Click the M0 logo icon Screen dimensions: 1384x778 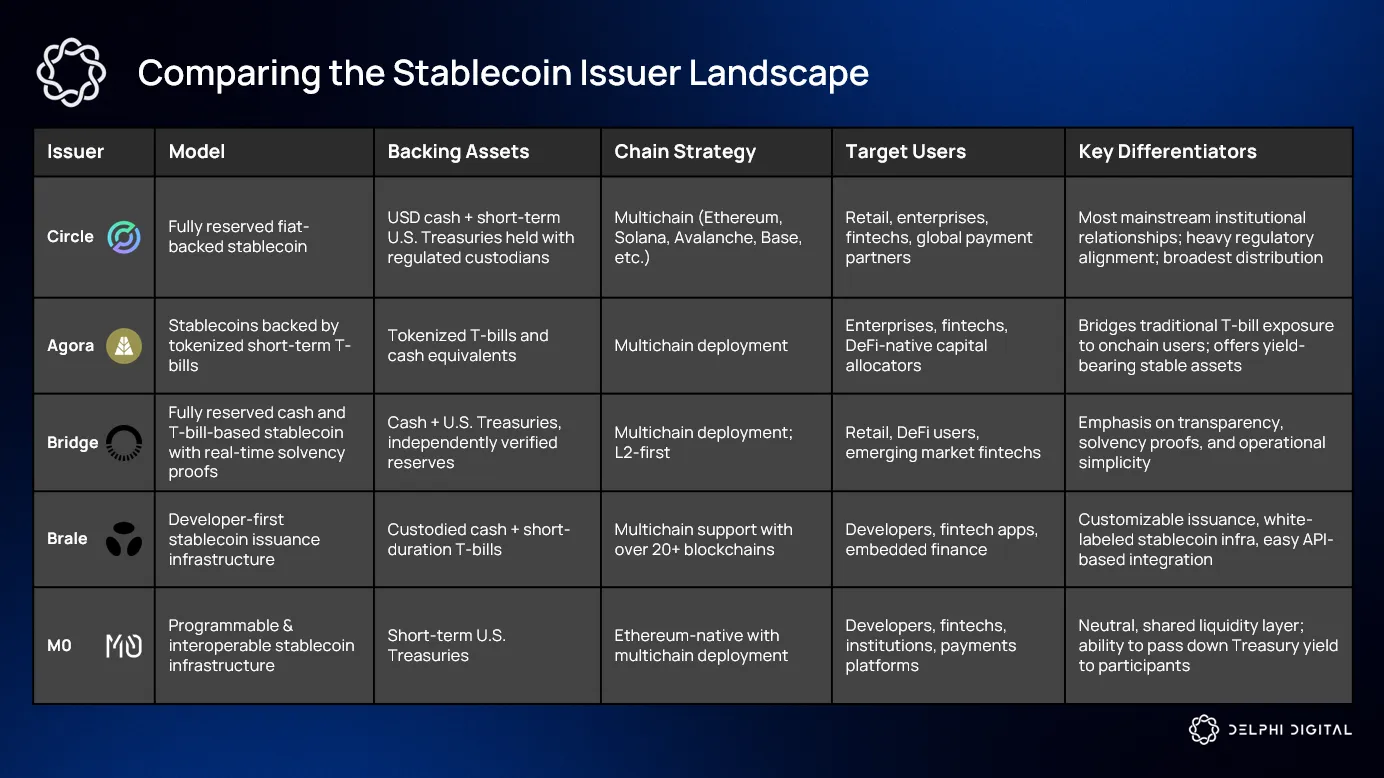124,646
